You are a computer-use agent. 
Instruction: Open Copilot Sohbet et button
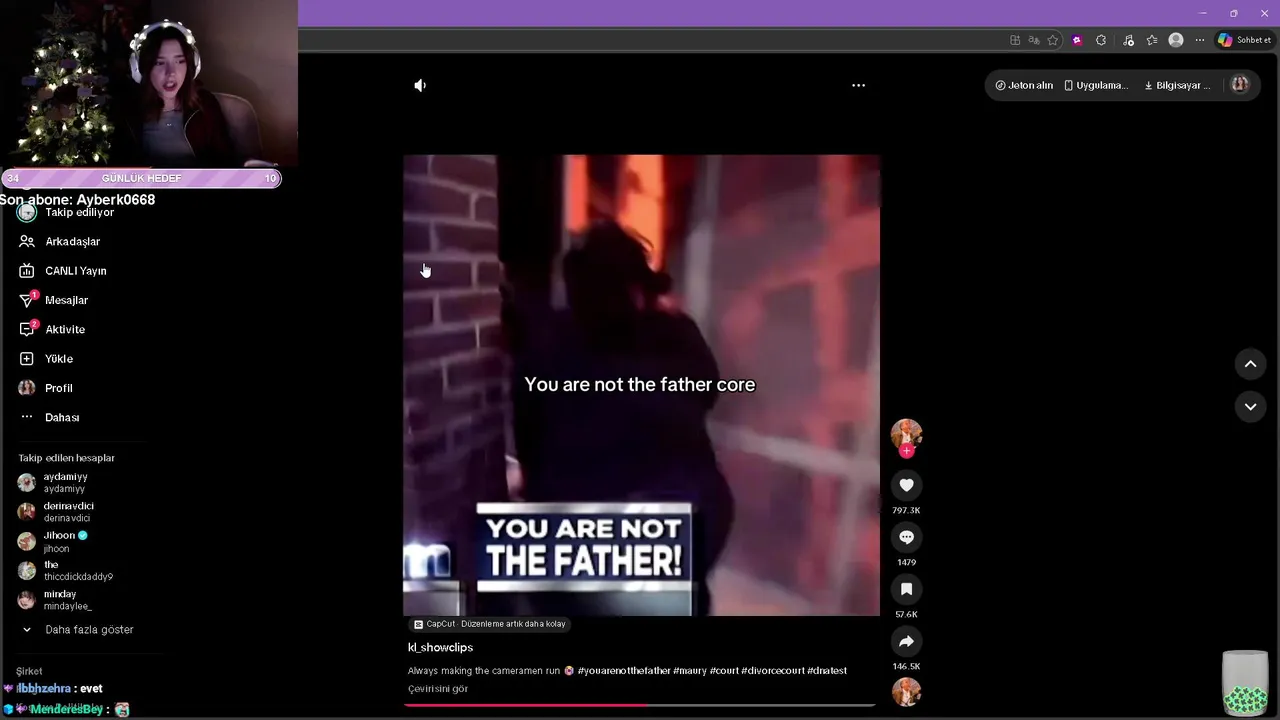1244,40
